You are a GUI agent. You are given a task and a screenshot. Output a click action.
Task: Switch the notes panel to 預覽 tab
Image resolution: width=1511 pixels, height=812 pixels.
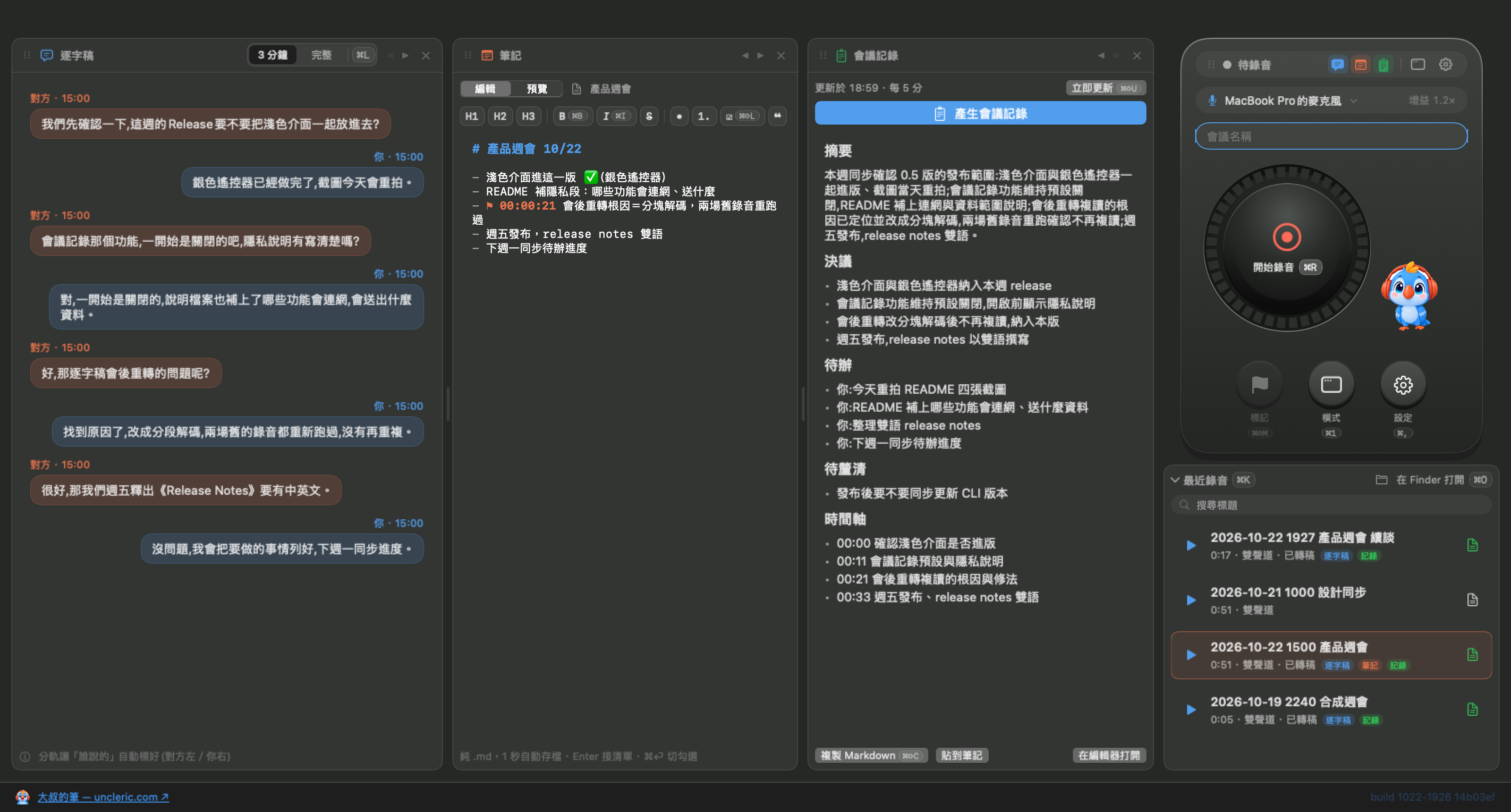[537, 89]
